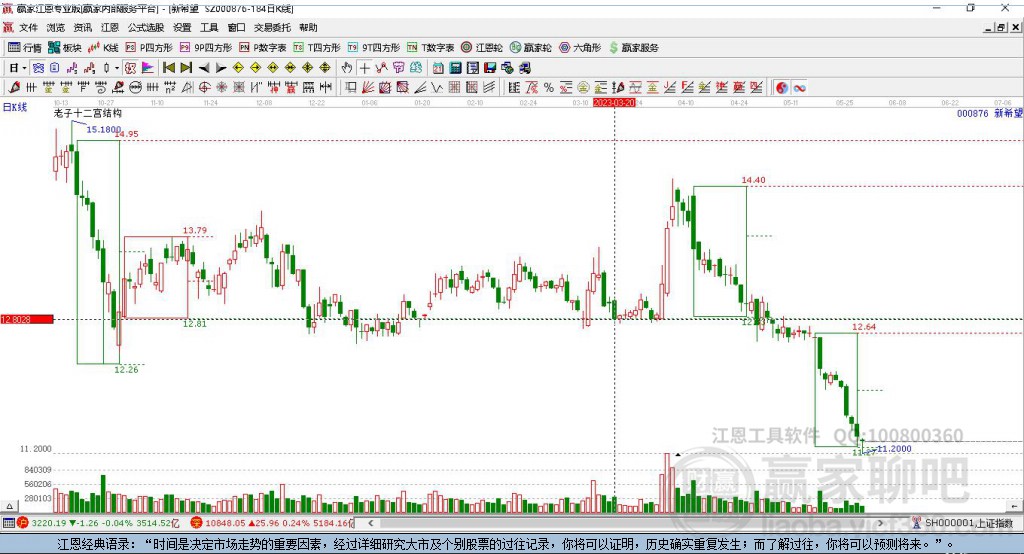Toggle the infinity loop icon
Viewport: 1024px width, 554px height.
799,88
